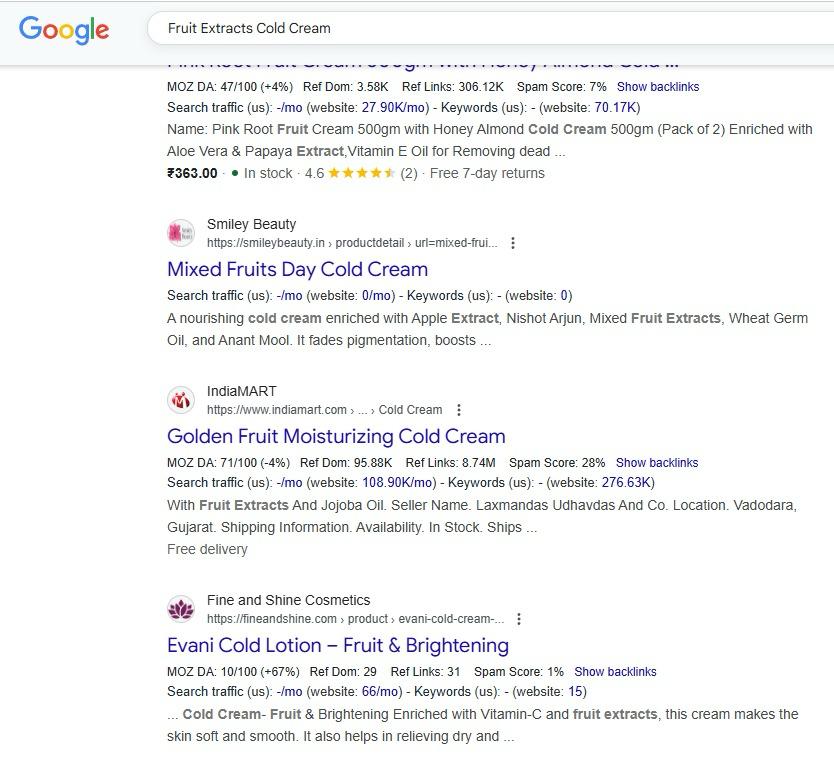
Task: Open more options menu for IndiaMART result
Action: tap(459, 410)
